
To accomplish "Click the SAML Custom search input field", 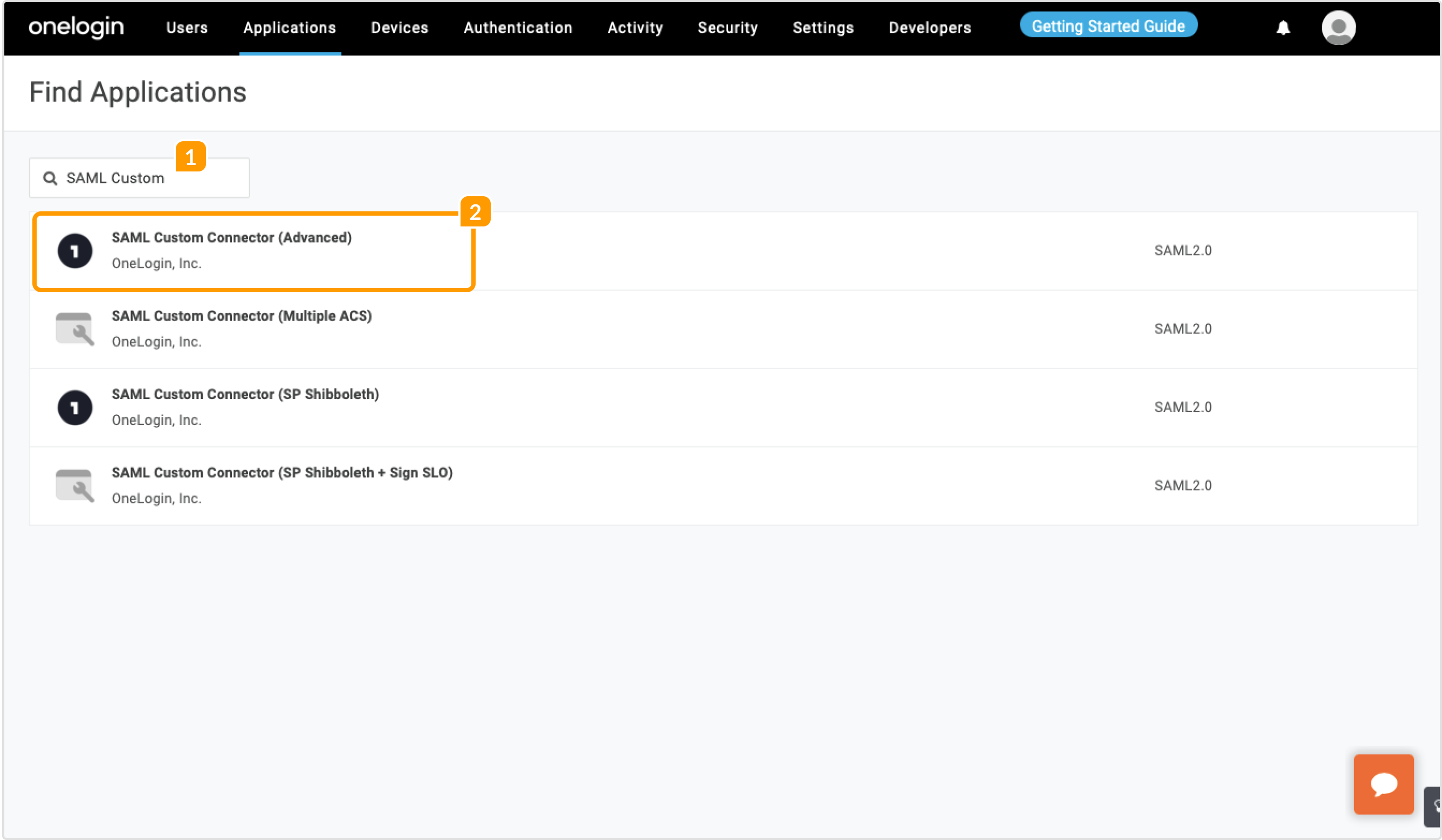I will 140,178.
